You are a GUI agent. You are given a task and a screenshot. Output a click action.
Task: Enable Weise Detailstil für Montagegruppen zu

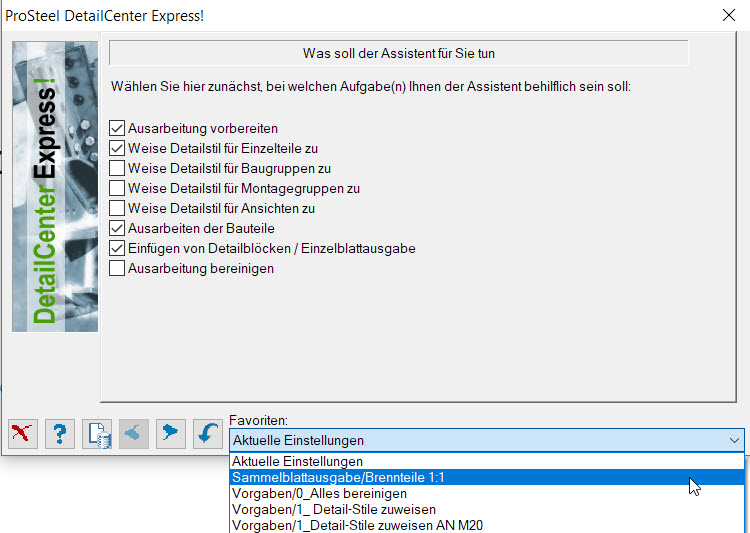(x=117, y=189)
